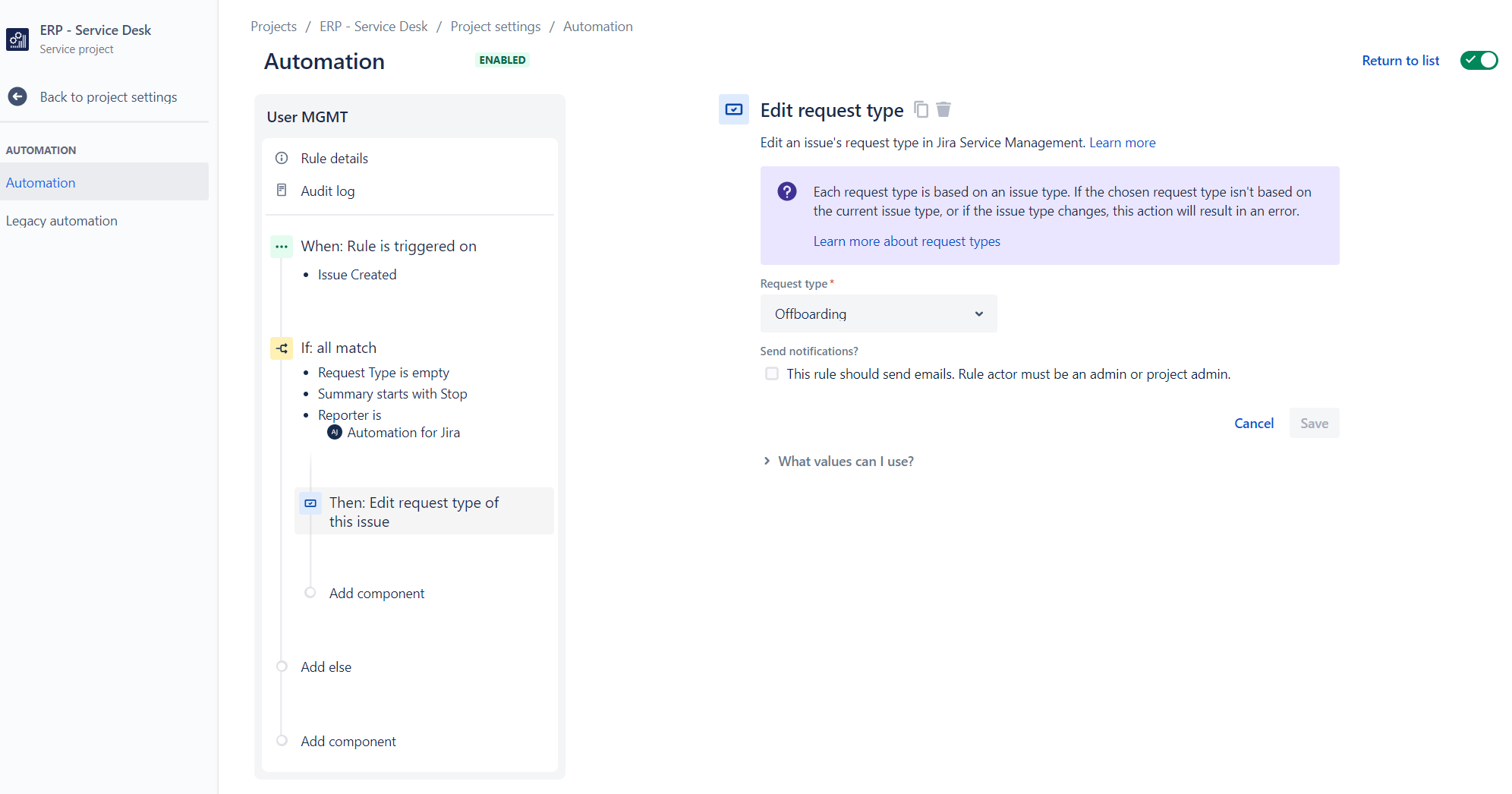
Task: Open Learn more about request types link
Action: pyautogui.click(x=906, y=241)
